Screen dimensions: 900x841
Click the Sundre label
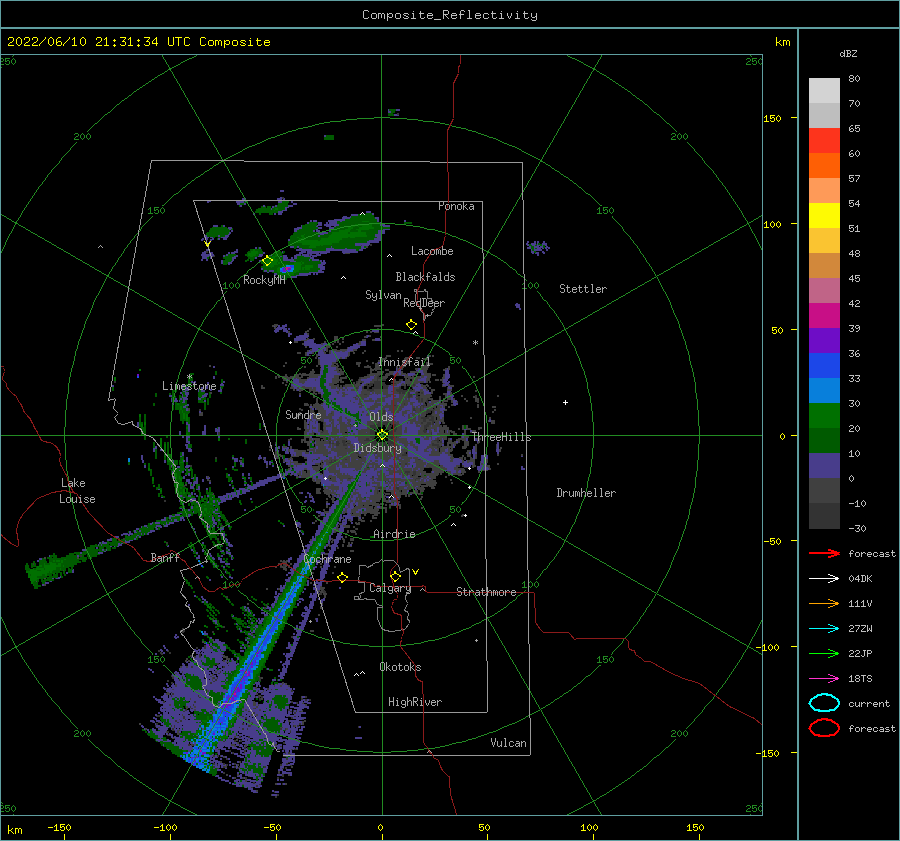[x=303, y=414]
